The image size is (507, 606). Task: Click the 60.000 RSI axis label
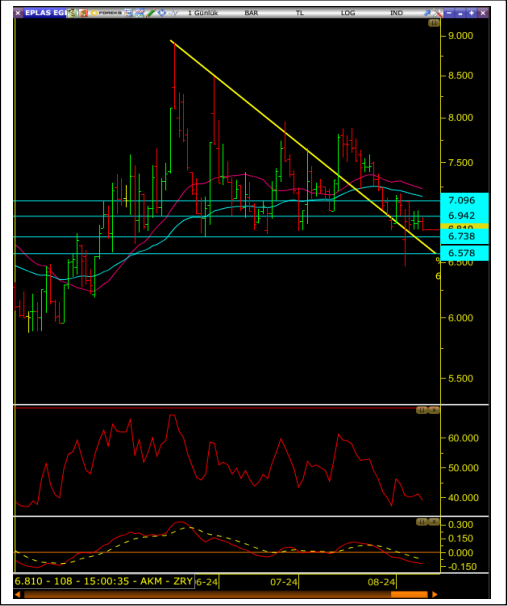pos(463,438)
